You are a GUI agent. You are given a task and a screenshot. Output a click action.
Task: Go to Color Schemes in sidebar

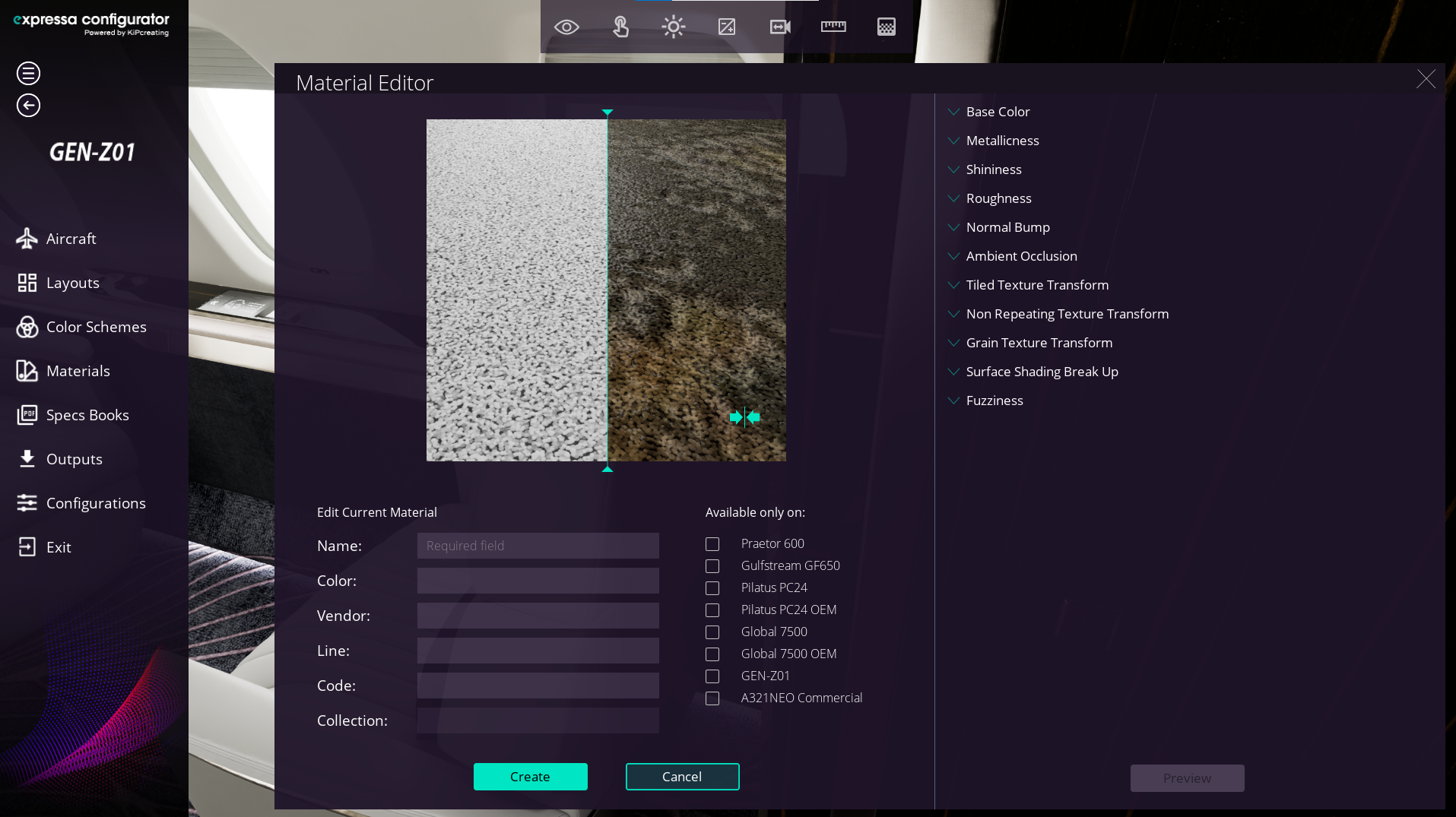[x=96, y=327]
